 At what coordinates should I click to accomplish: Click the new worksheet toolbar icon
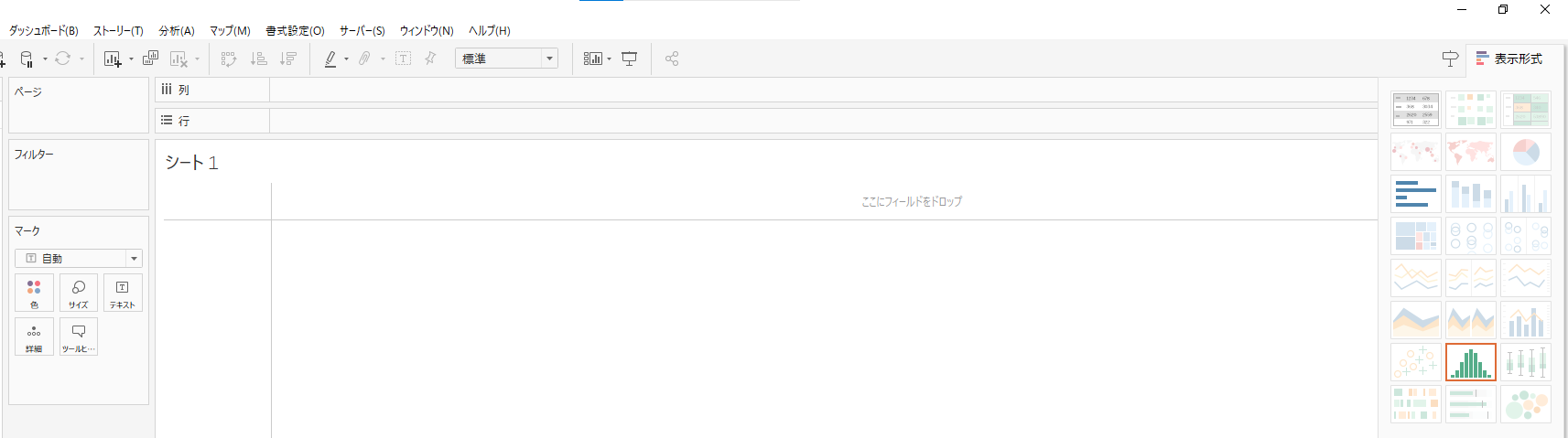tap(113, 59)
